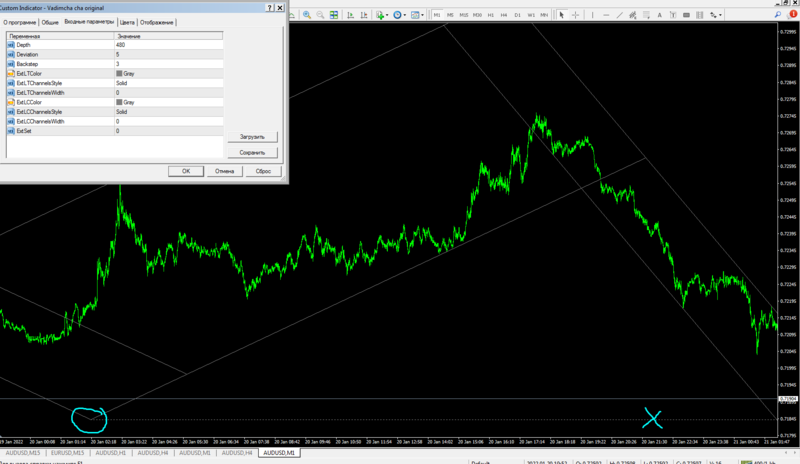Change the ExtLTChannelsStyle Solid value
The image size is (800, 464).
click(168, 83)
